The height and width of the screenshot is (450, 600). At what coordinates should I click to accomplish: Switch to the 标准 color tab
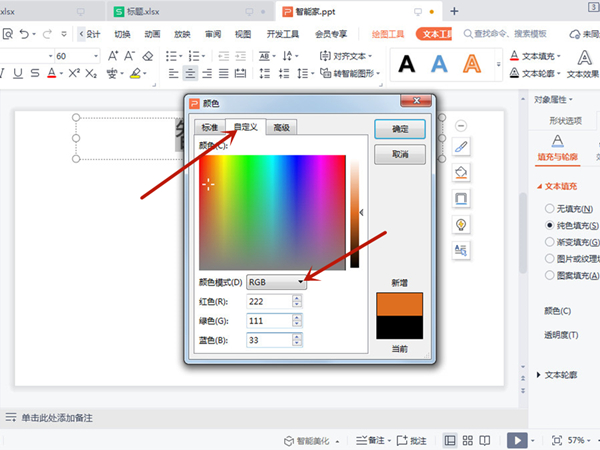209,127
